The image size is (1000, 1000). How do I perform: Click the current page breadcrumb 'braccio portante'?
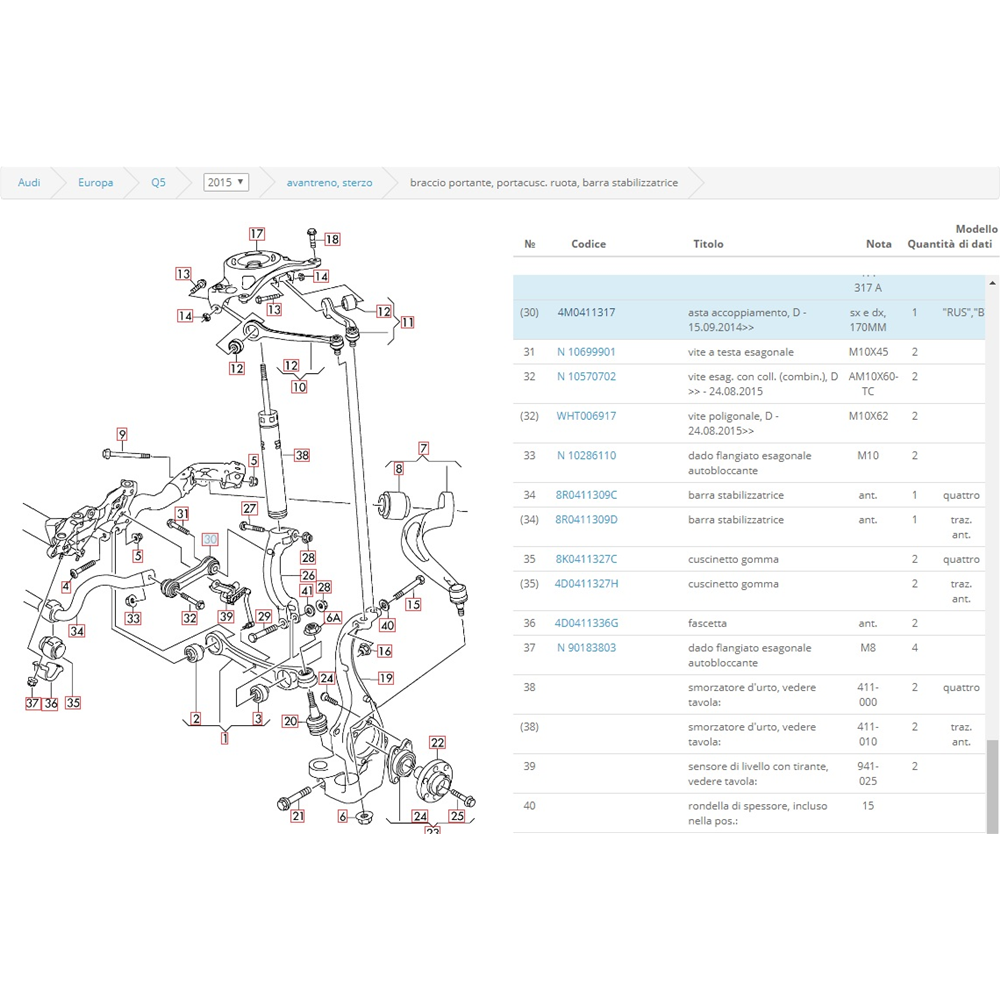click(544, 182)
